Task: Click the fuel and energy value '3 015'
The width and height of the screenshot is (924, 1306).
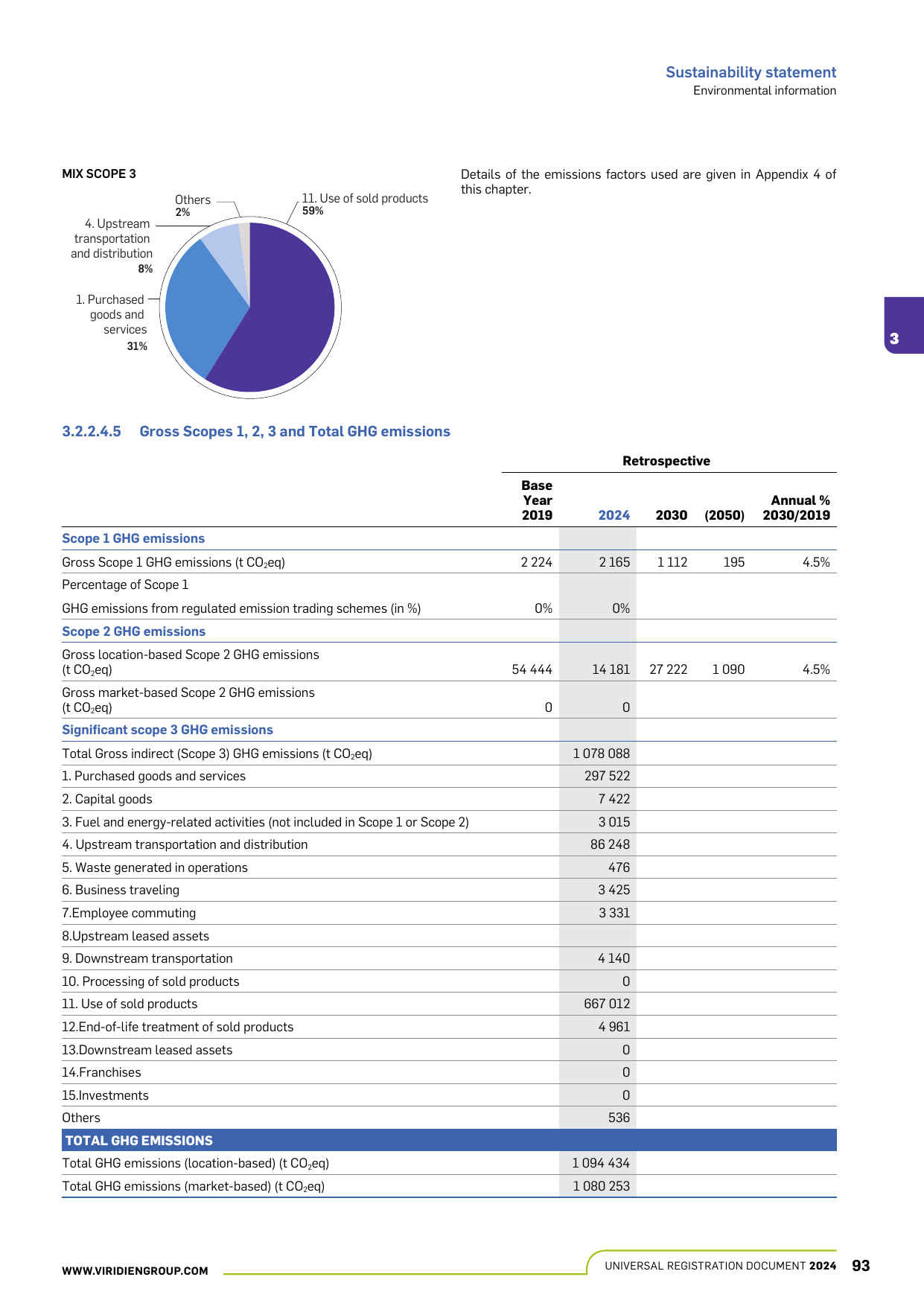Action: pos(614,822)
